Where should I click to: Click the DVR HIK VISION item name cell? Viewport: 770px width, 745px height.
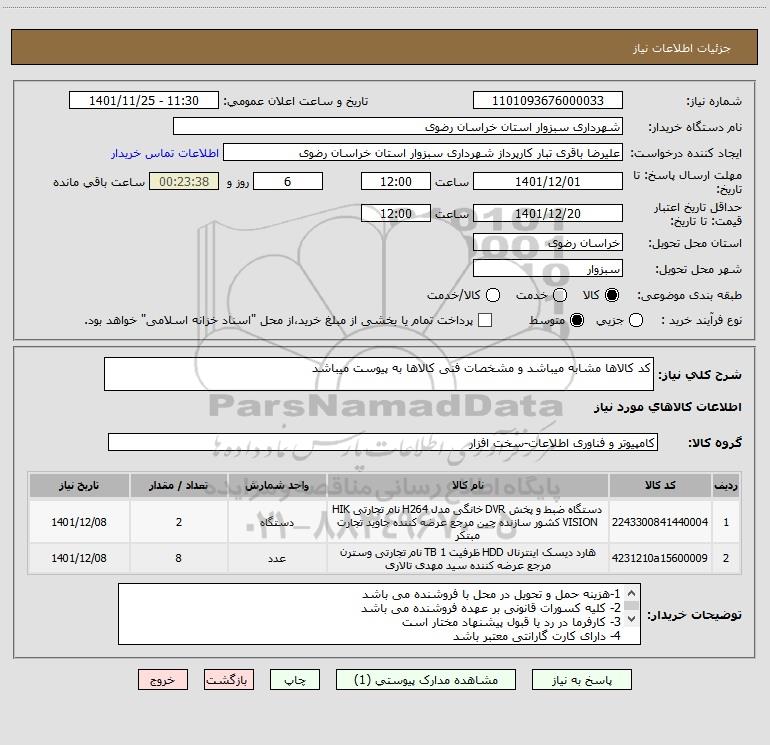(x=468, y=522)
